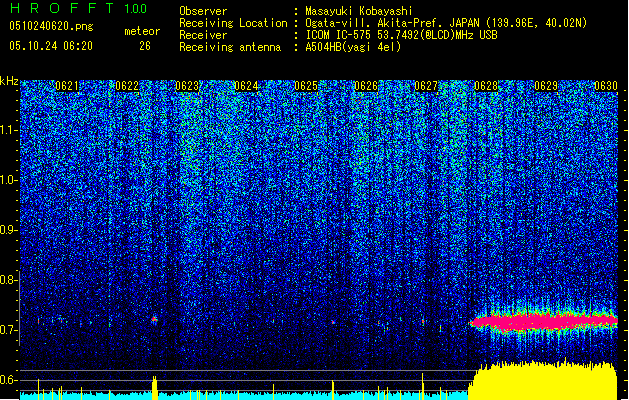The width and height of the screenshot is (629, 400).
Task: Click the small meteor echo near 0622
Action: pos(154,320)
